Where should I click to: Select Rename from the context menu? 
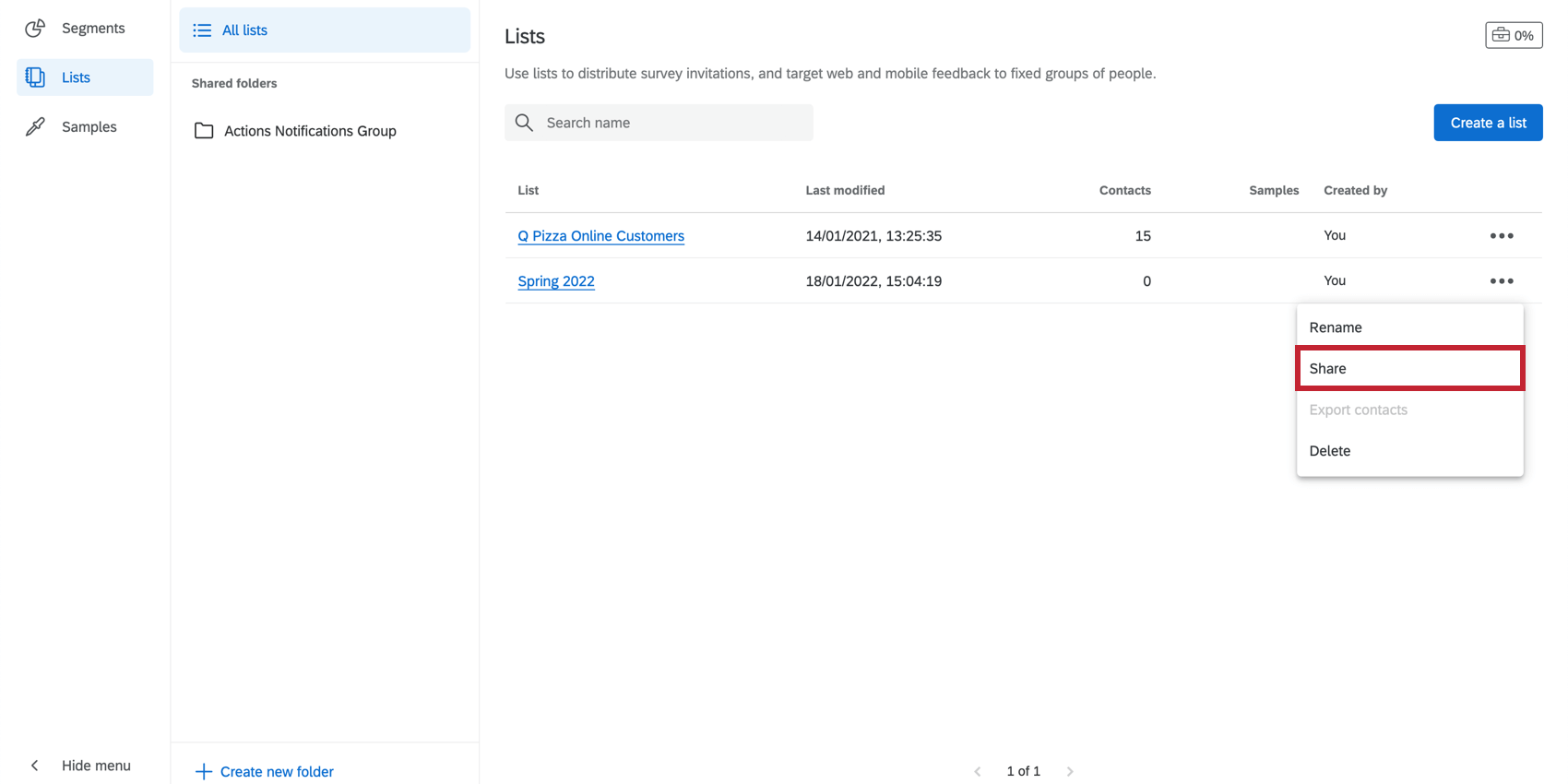tap(1336, 327)
